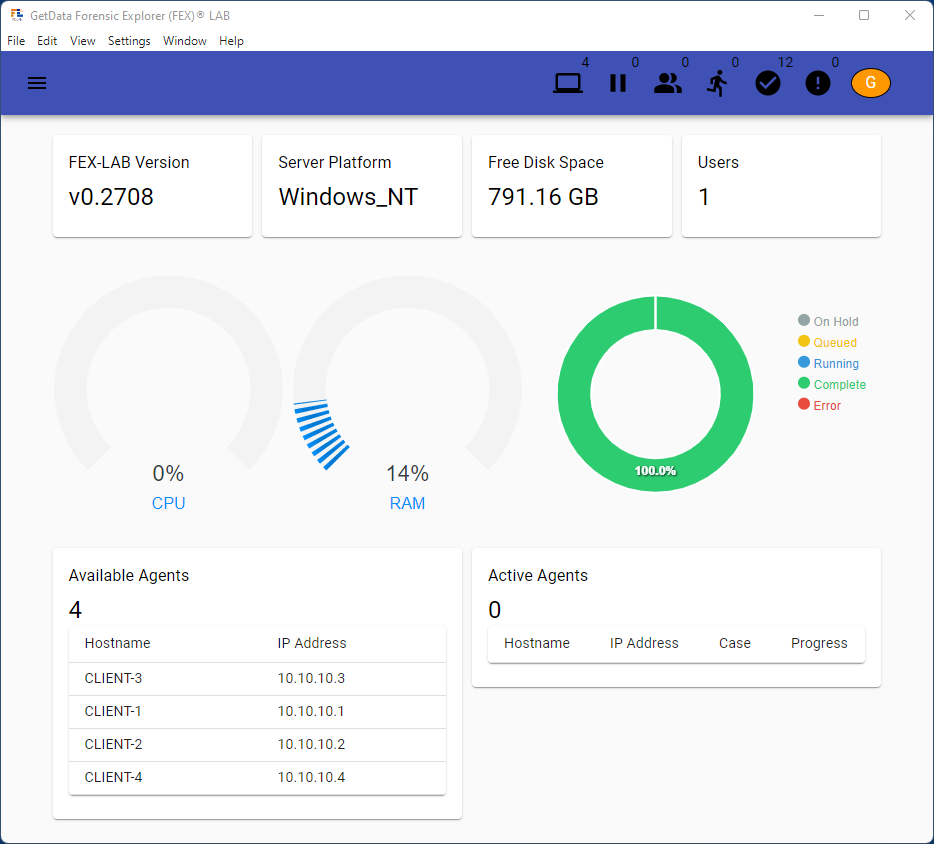The width and height of the screenshot is (934, 844).
Task: Click the 100.0% chart label
Action: [655, 471]
